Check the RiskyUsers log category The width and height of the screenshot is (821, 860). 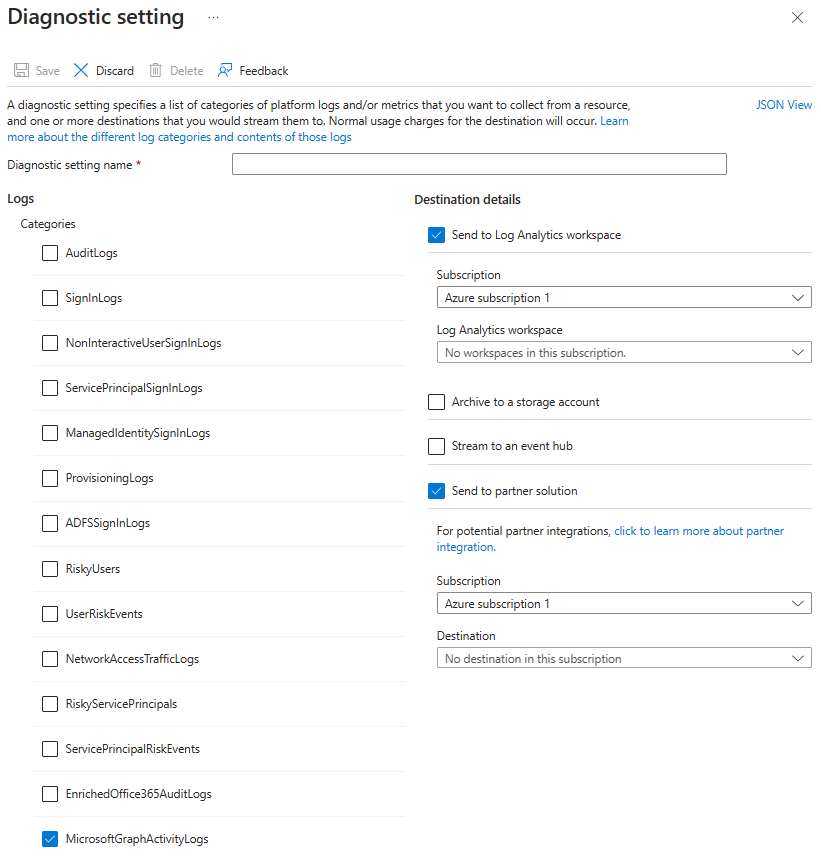click(50, 569)
